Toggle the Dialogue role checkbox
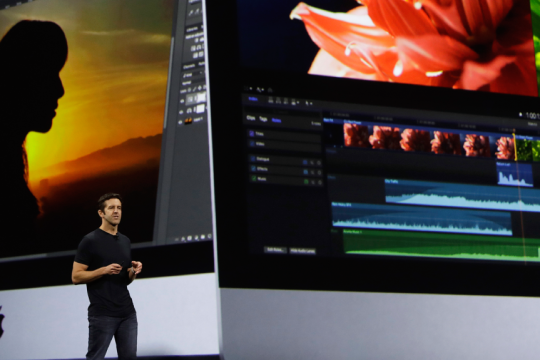This screenshot has height=360, width=540. click(253, 158)
